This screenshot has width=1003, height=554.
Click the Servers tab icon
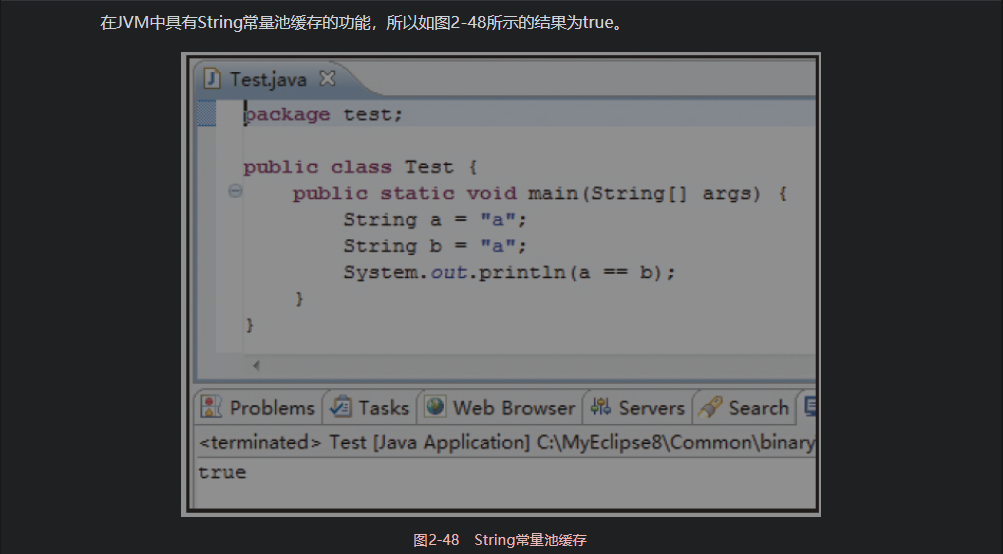pos(601,407)
